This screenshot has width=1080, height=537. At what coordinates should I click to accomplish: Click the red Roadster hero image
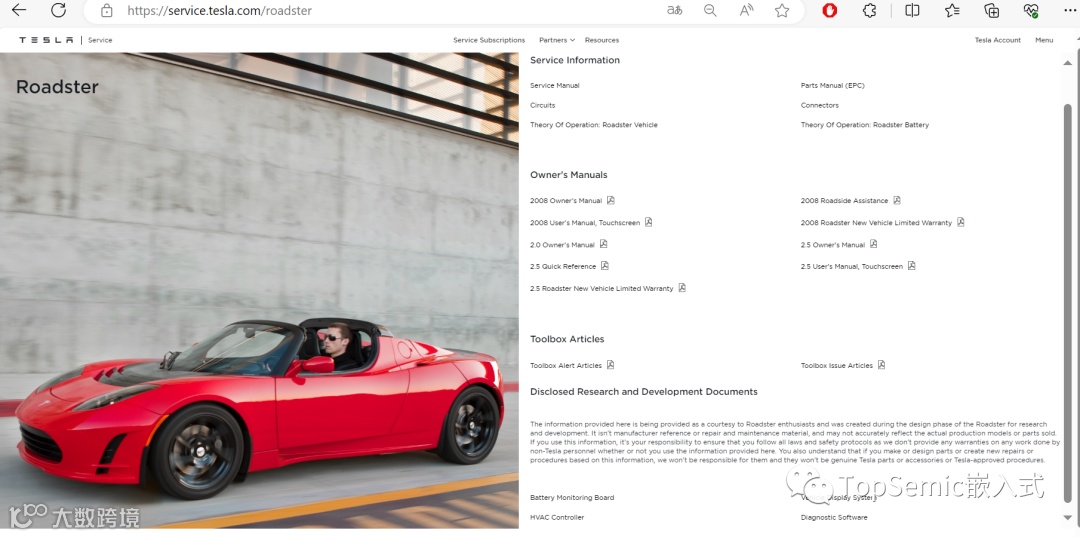click(x=259, y=290)
